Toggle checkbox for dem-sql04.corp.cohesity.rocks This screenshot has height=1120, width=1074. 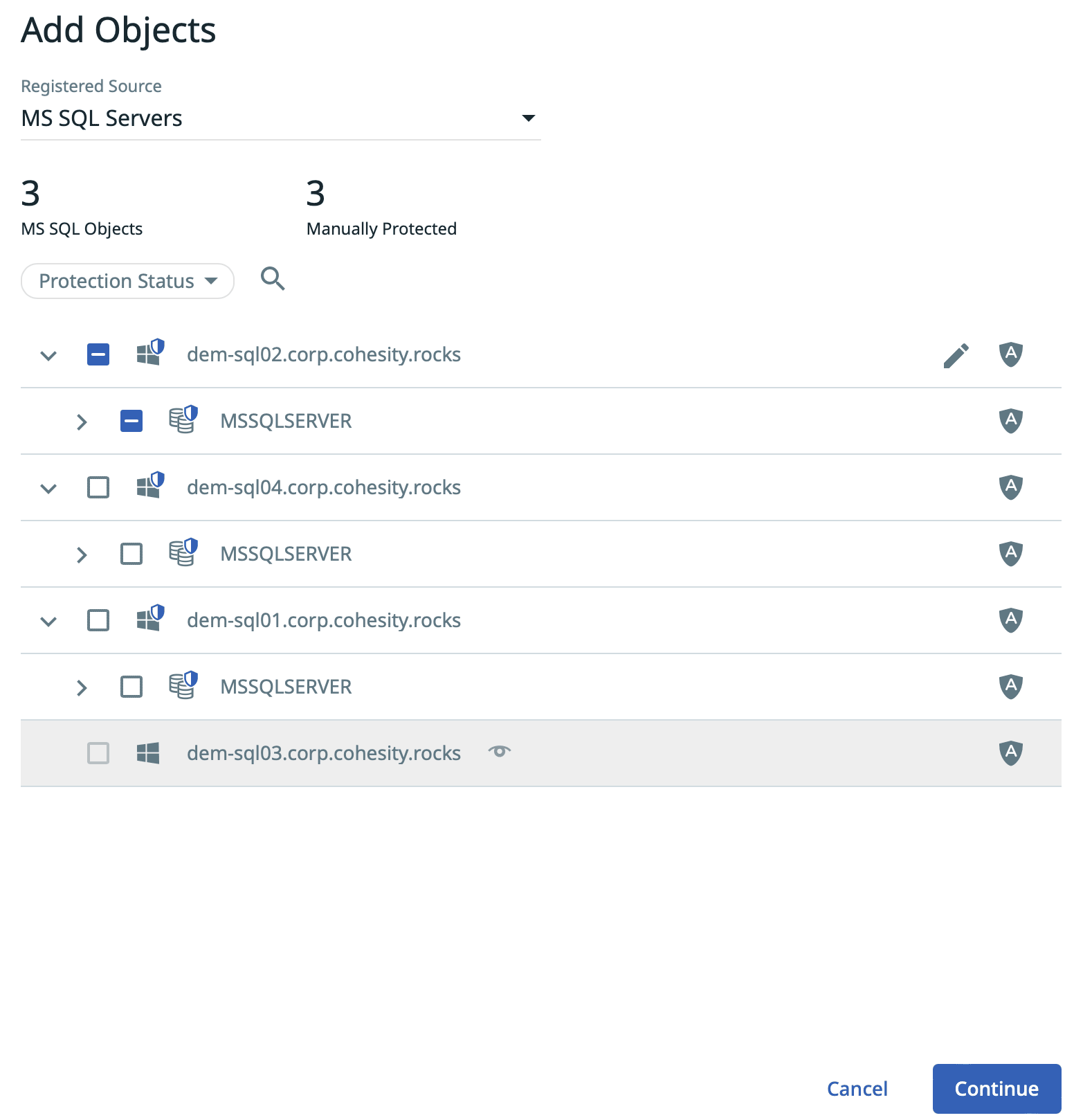(x=98, y=487)
